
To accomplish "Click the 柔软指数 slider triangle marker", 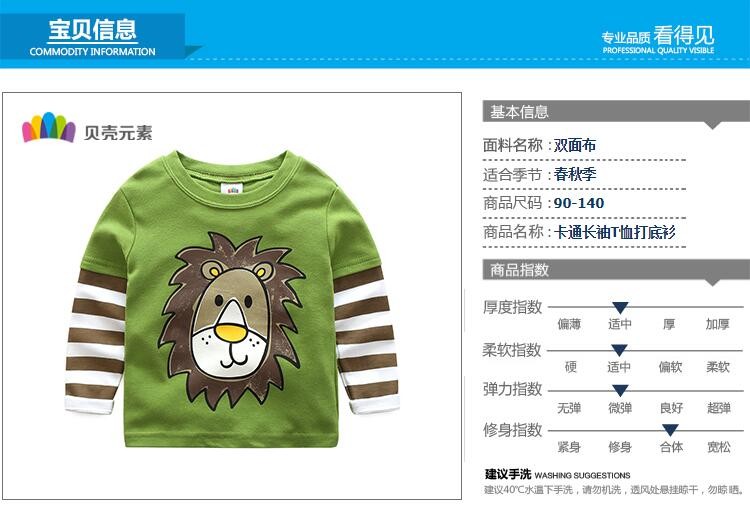I will point(619,350).
